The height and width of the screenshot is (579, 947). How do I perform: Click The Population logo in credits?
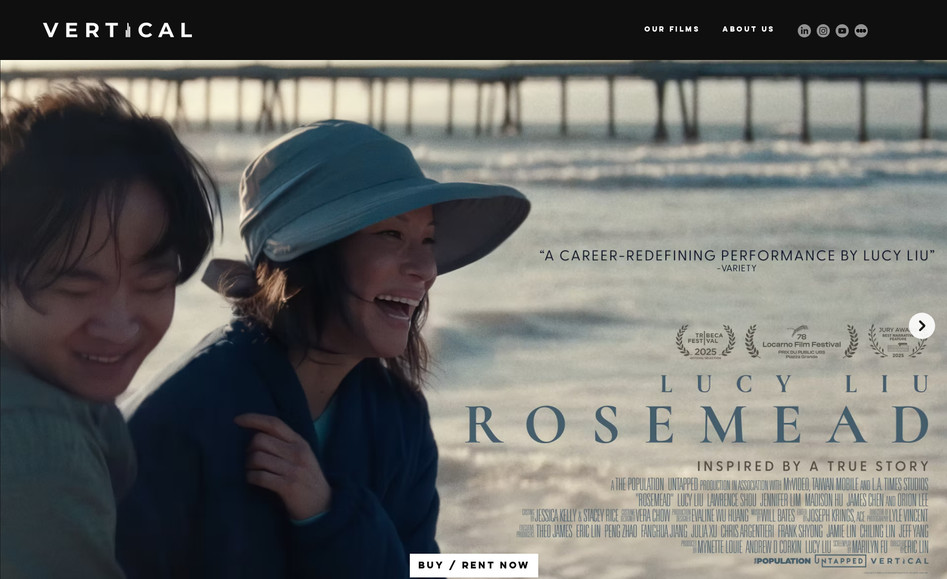(x=782, y=561)
